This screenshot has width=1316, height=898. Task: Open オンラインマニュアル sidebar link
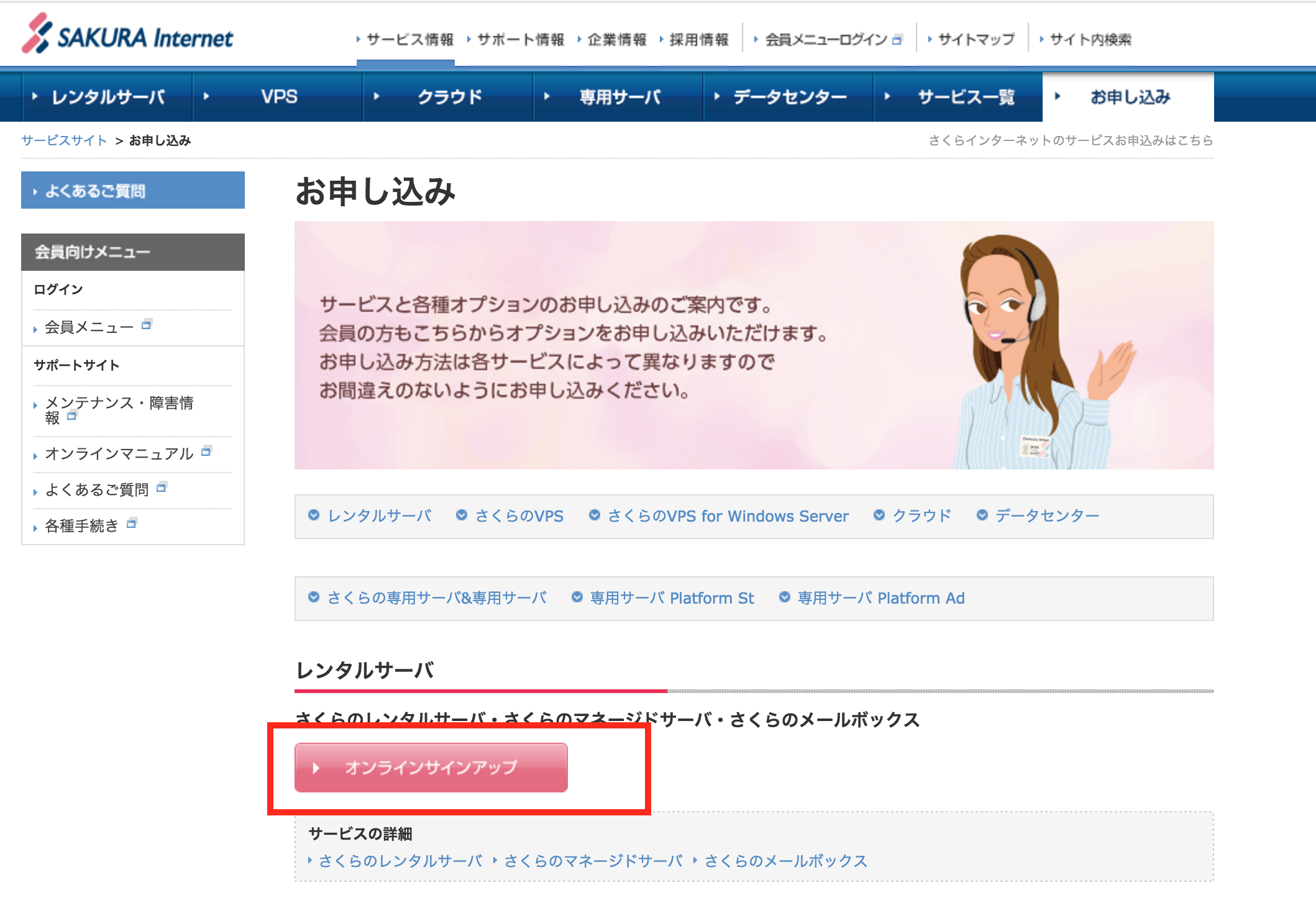pos(119,453)
